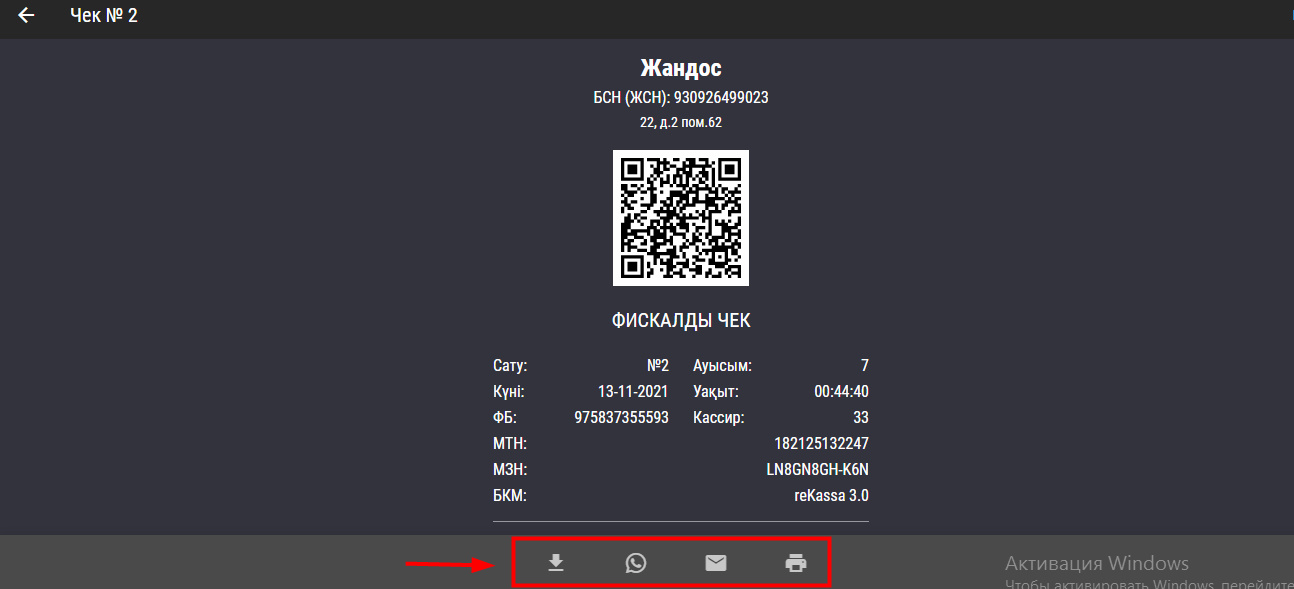Viewport: 1294px width, 589px height.
Task: Select the МЗН value LN8GN8GH-K6N
Action: (x=817, y=470)
